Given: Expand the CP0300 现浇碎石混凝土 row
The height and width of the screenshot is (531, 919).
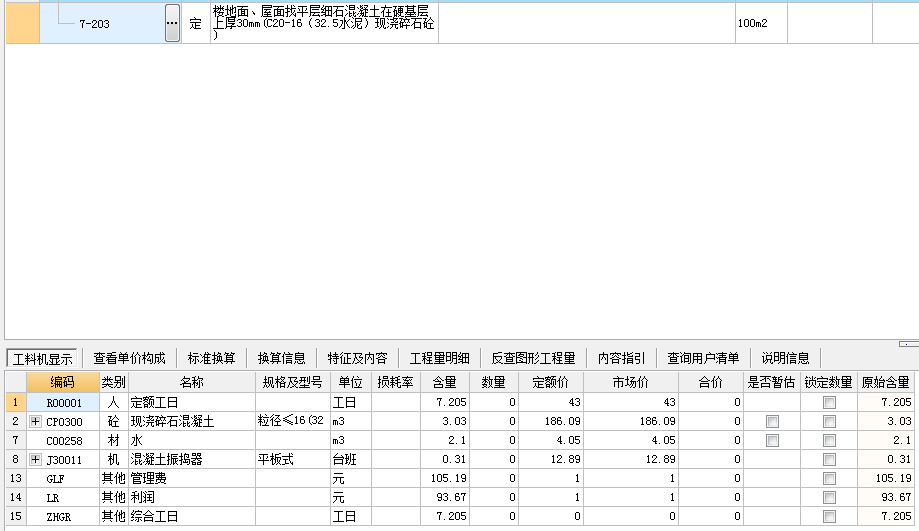Looking at the screenshot, I should (x=35, y=421).
